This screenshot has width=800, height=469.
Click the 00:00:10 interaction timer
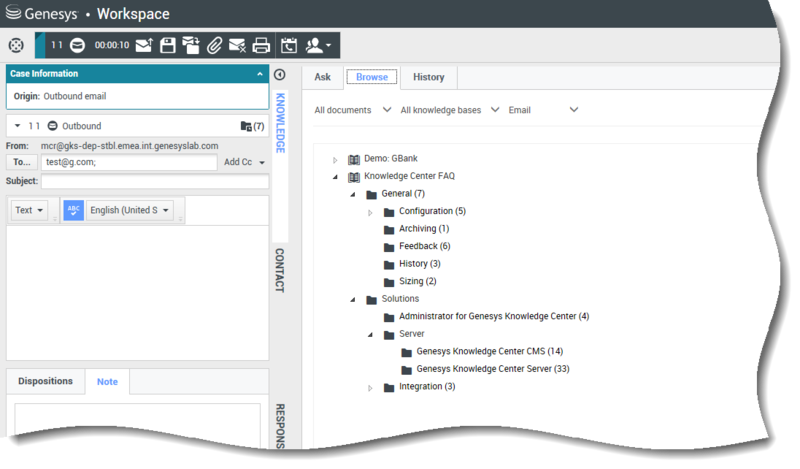point(112,45)
